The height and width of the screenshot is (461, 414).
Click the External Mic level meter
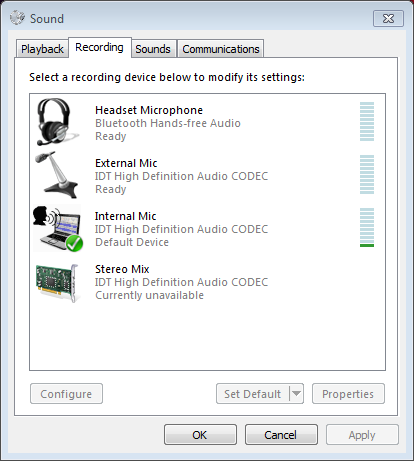(x=367, y=175)
